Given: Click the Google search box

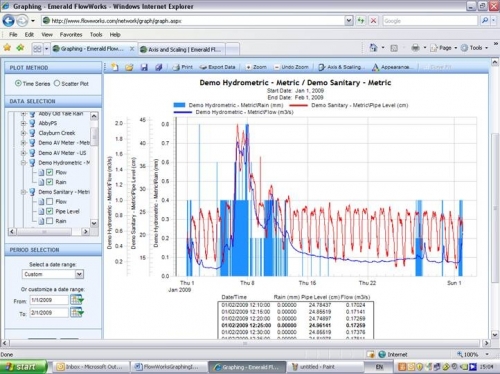Looking at the screenshot, I should point(430,21).
